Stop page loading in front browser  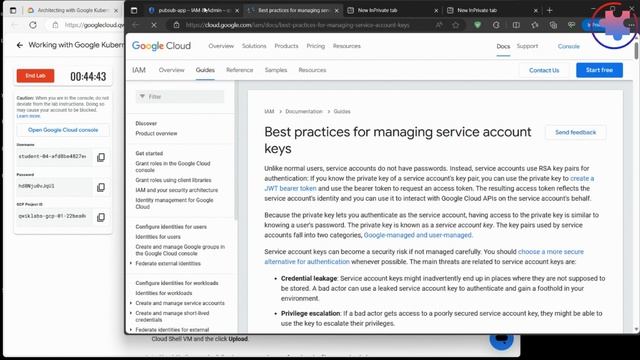click(154, 25)
